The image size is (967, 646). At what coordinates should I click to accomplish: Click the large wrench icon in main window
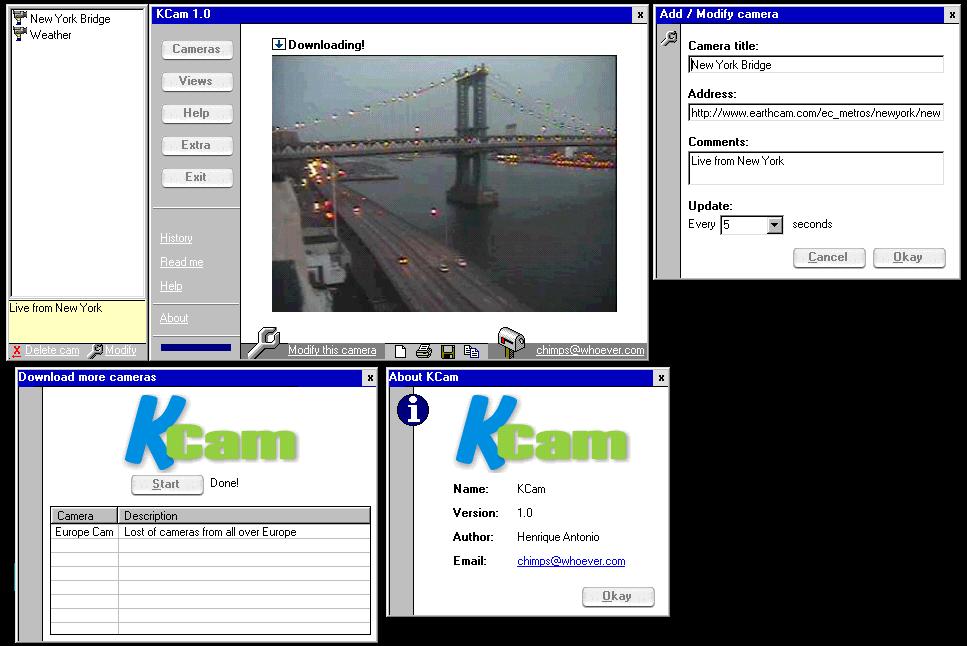coord(263,343)
